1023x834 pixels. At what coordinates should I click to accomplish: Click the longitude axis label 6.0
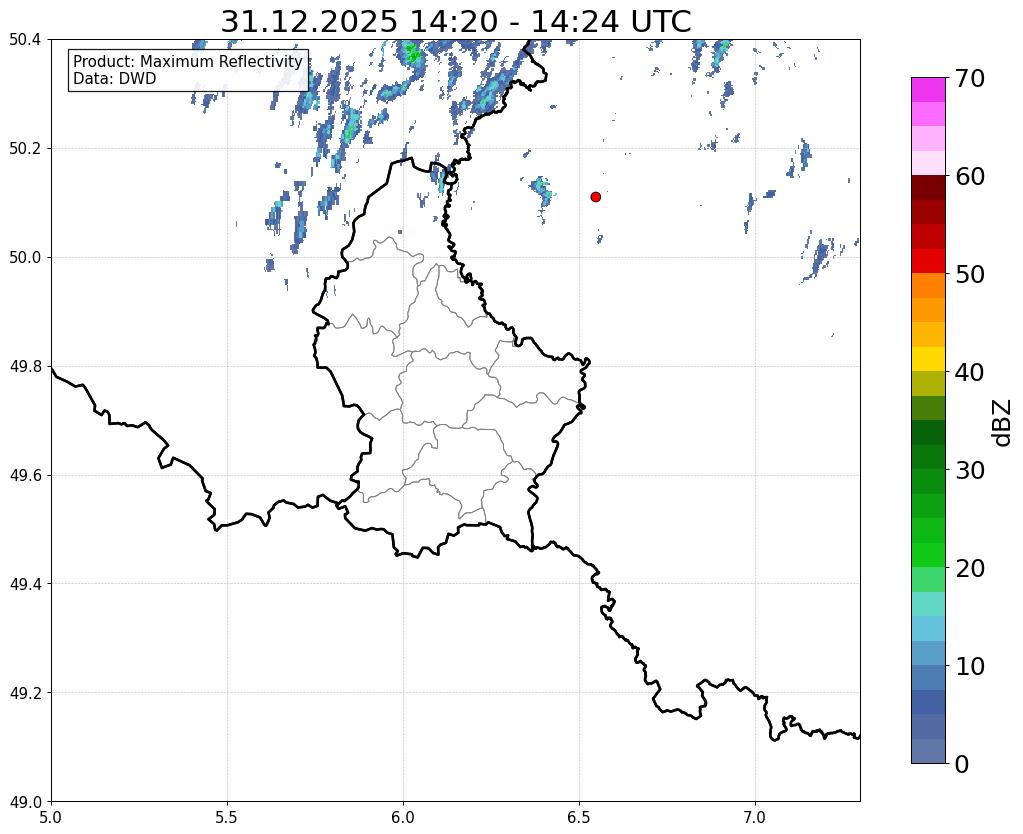coord(403,817)
